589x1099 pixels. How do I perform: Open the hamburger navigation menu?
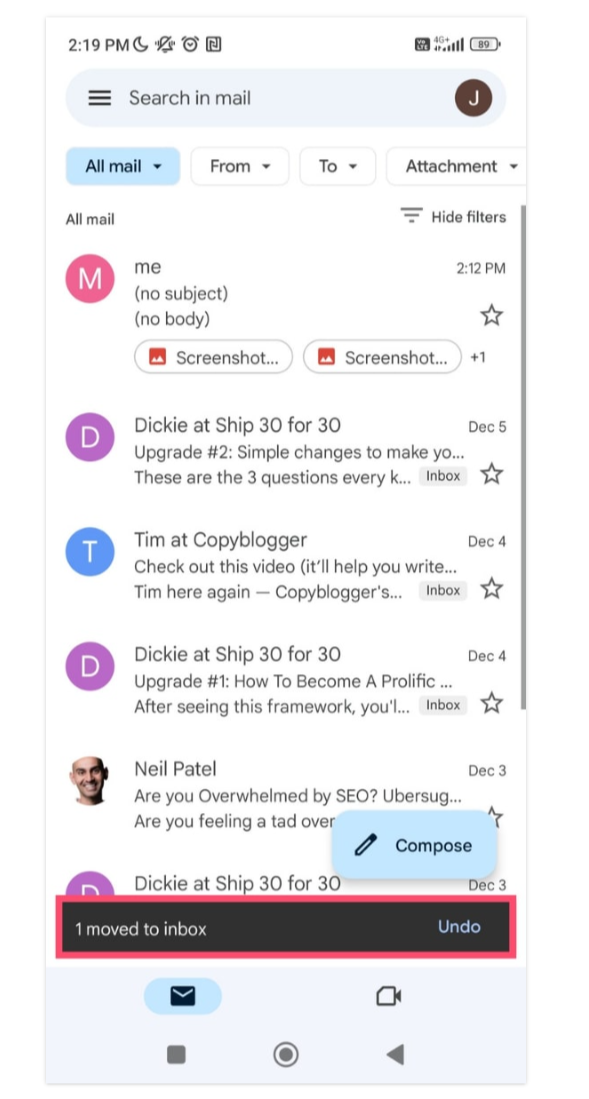pos(100,98)
